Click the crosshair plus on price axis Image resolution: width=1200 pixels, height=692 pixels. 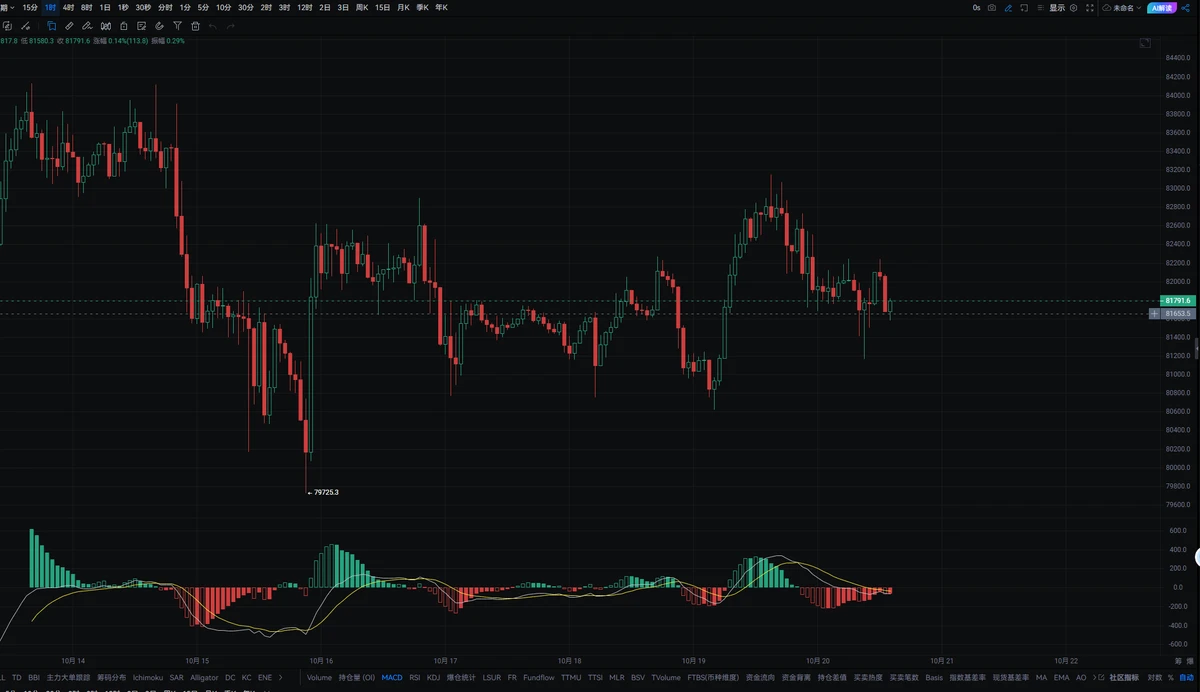[1155, 313]
